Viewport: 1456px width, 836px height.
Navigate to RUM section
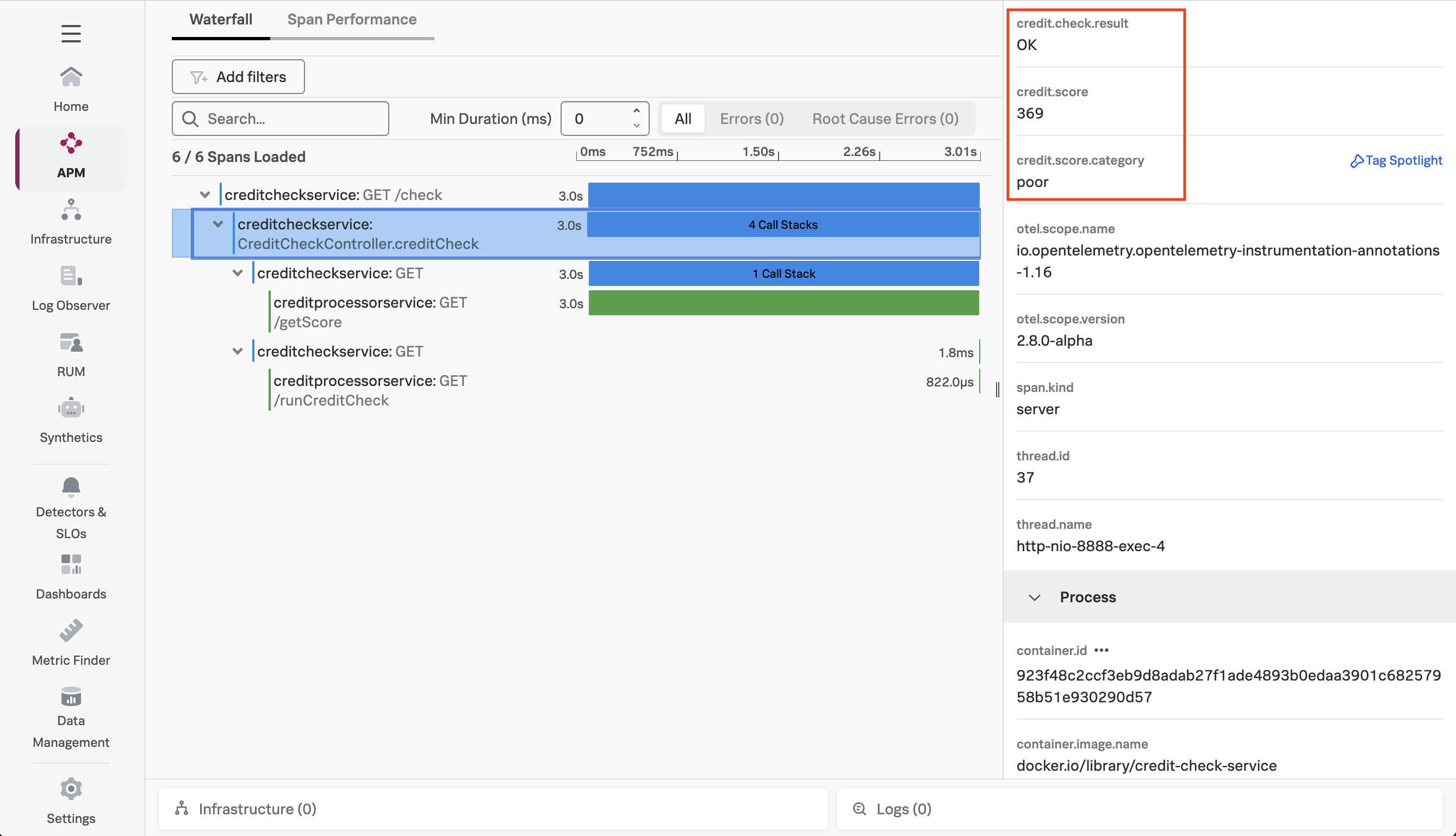pyautogui.click(x=71, y=354)
